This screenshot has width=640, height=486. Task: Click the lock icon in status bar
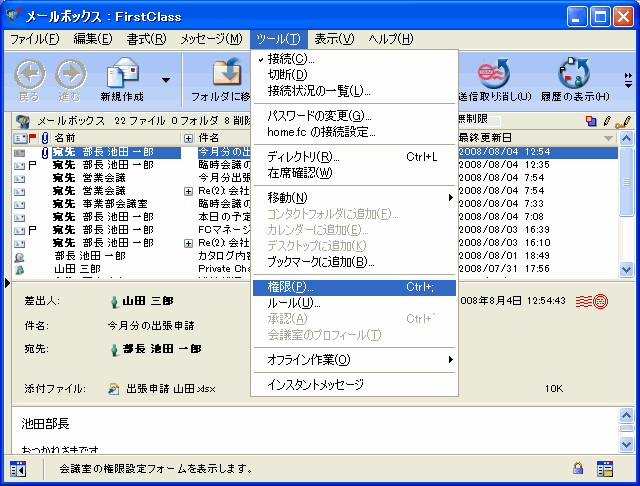[x=578, y=468]
